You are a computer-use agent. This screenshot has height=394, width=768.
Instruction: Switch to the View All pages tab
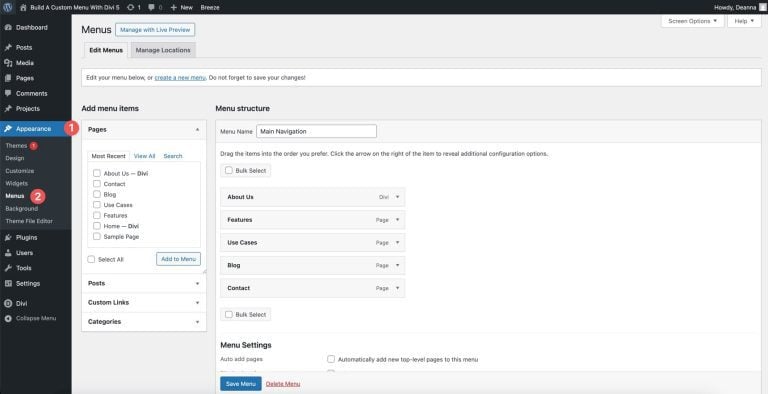click(144, 156)
